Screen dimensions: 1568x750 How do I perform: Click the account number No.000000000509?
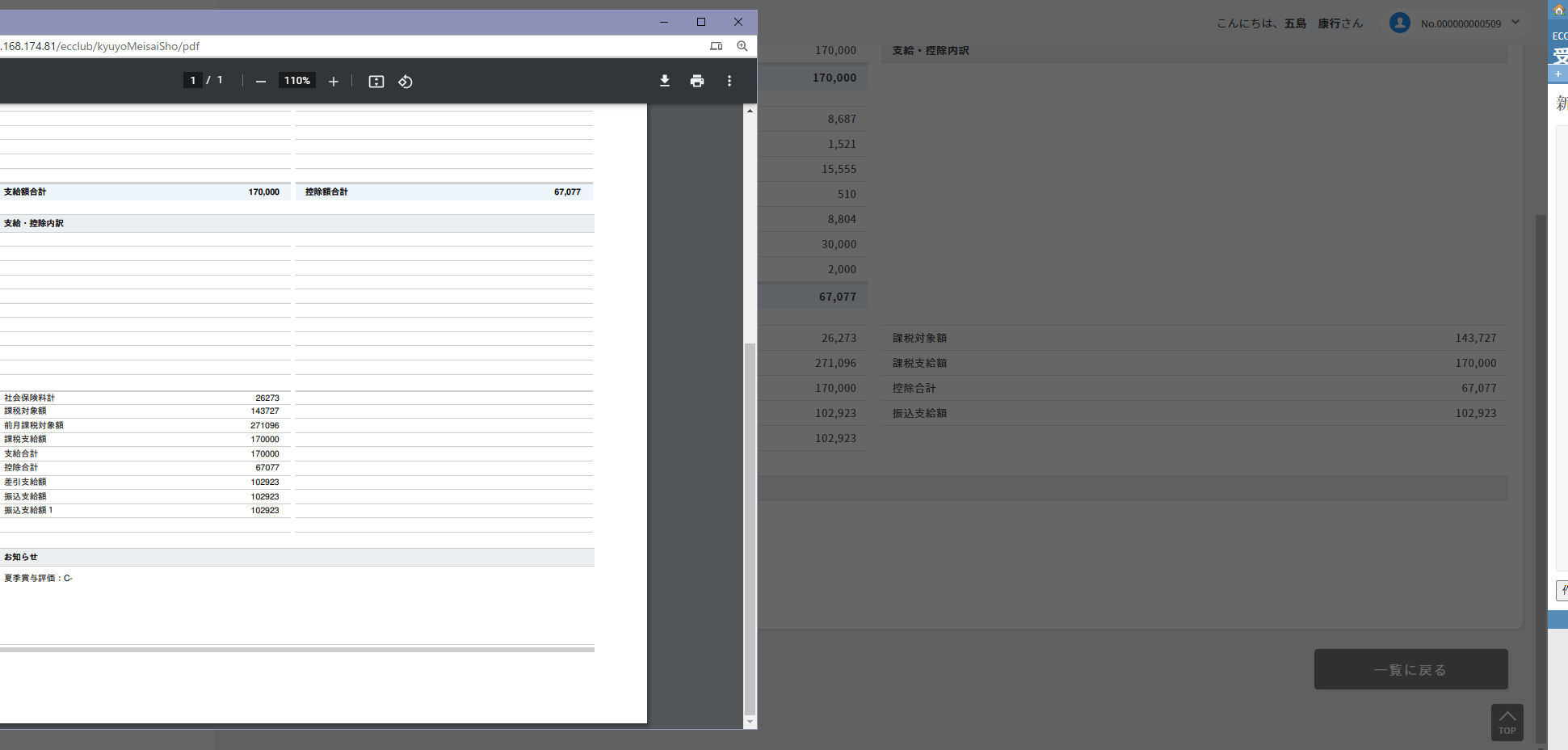(x=1461, y=23)
